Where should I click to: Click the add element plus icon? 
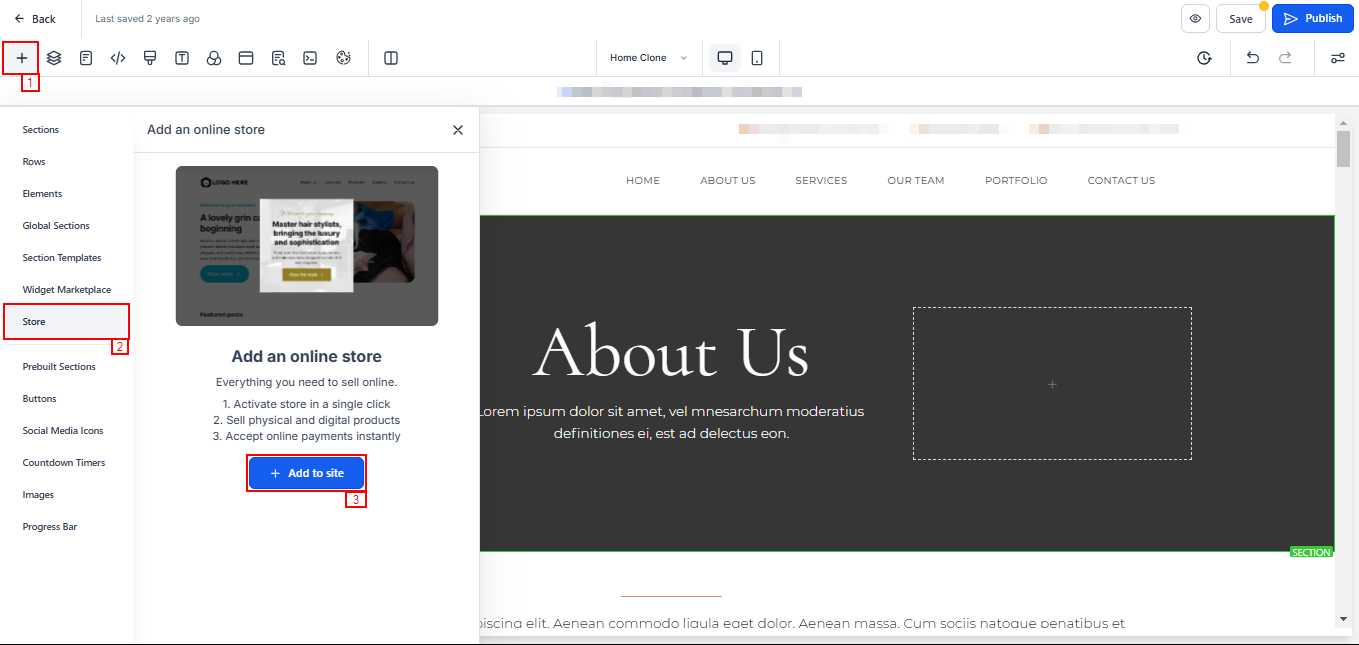pyautogui.click(x=22, y=58)
